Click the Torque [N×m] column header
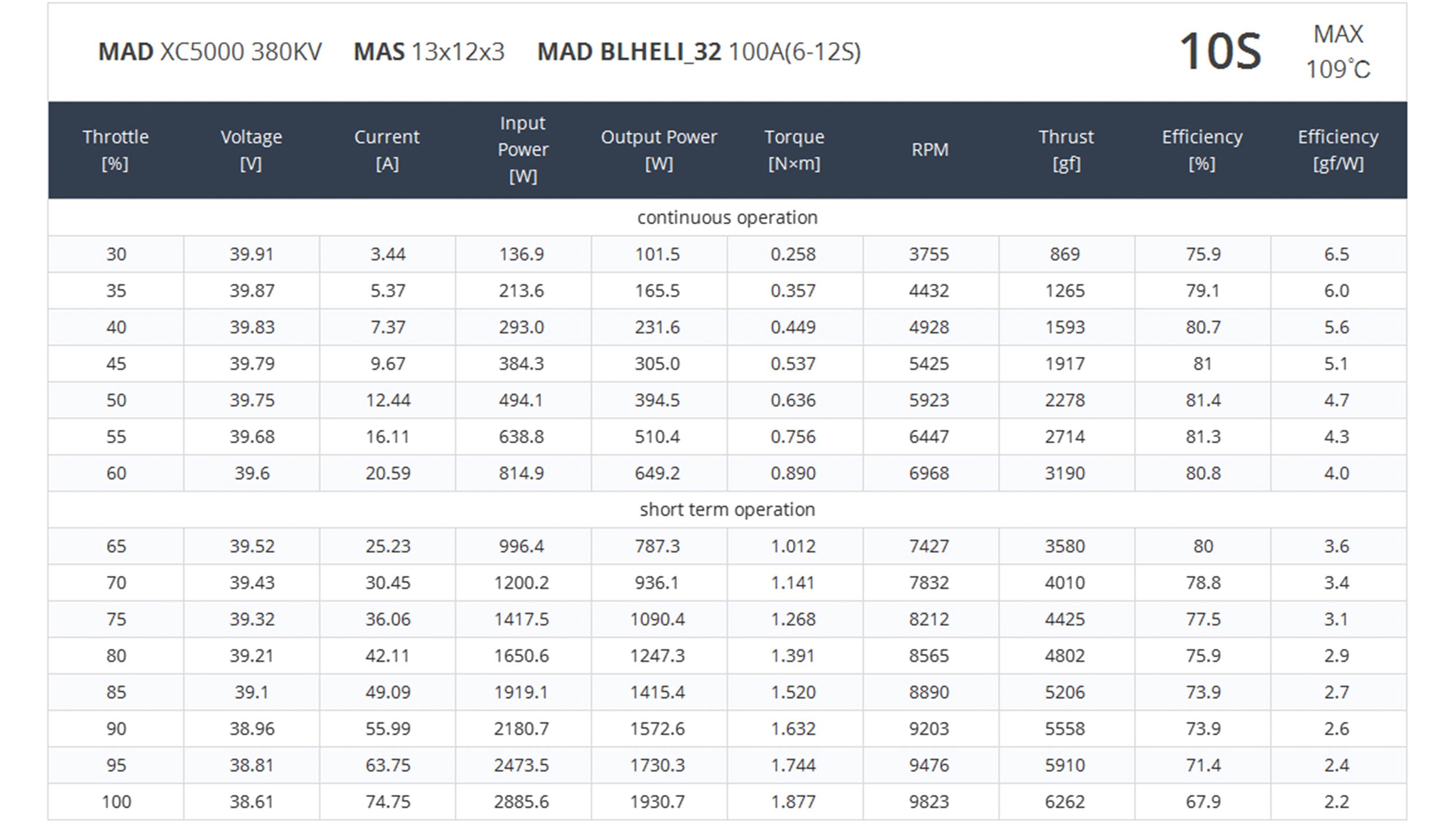 pos(794,150)
